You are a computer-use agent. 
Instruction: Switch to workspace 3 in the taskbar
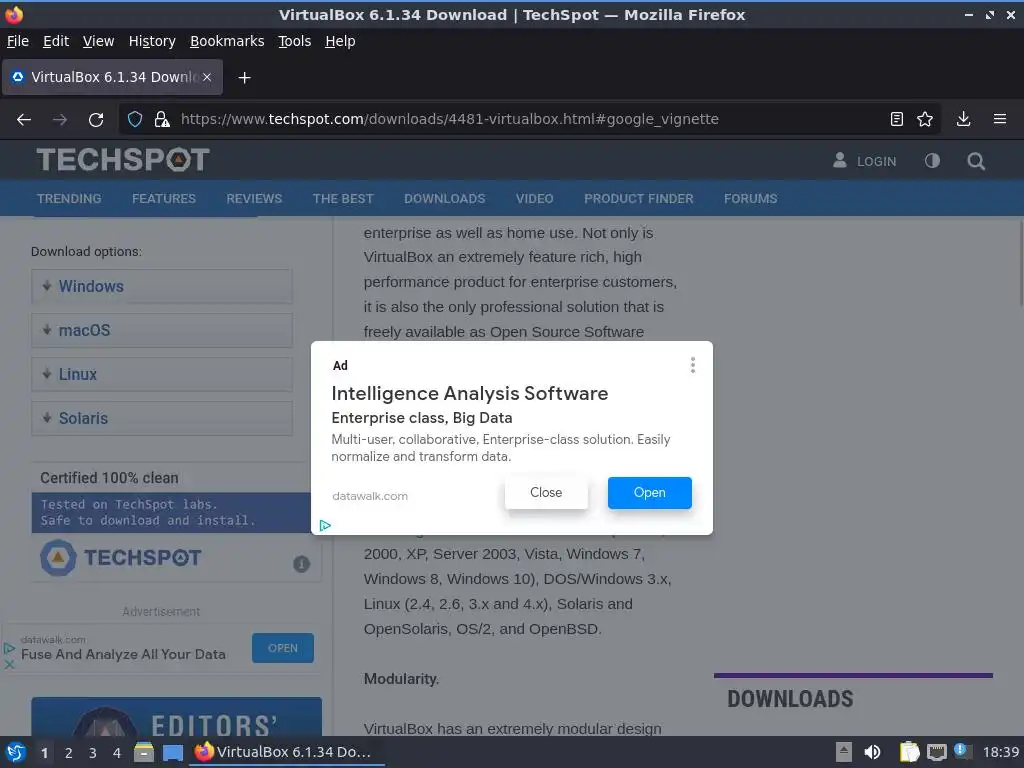point(93,753)
